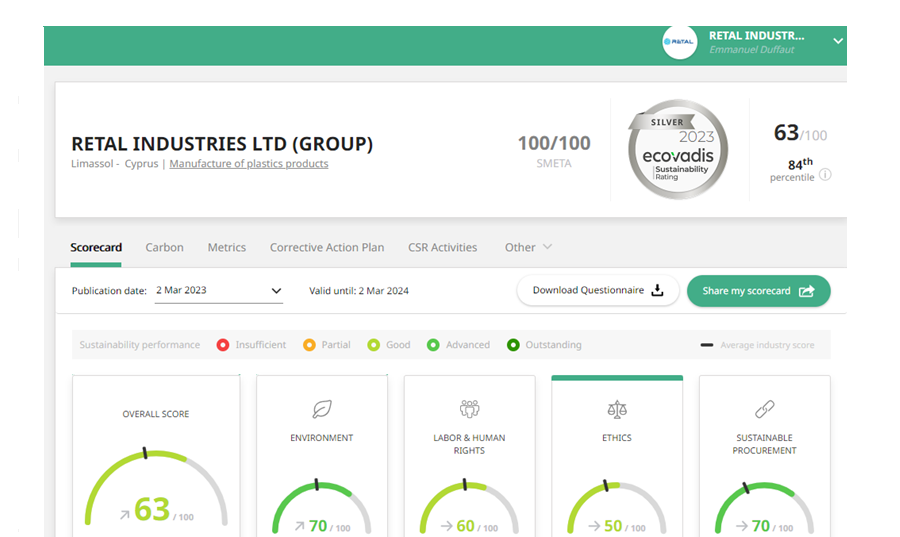Click the dark green Outstanding legend marker
This screenshot has height=537, width=900.
(x=513, y=345)
